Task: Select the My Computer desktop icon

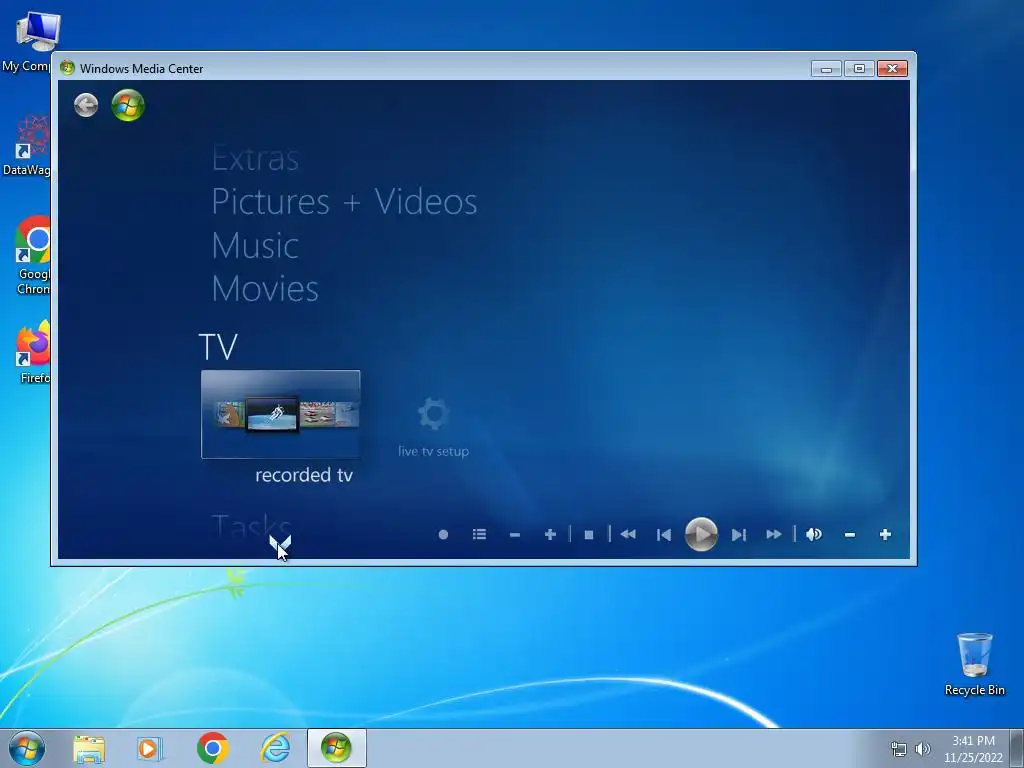Action: 29,42
